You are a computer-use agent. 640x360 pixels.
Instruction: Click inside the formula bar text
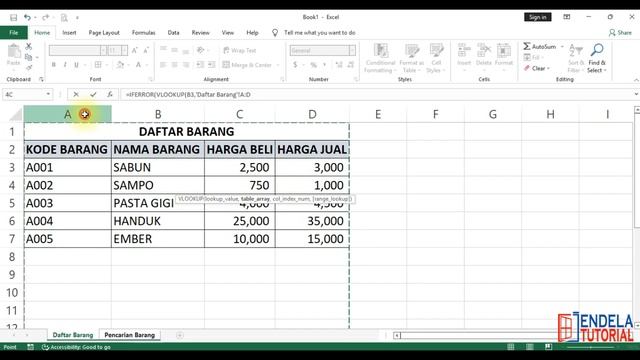pos(188,95)
